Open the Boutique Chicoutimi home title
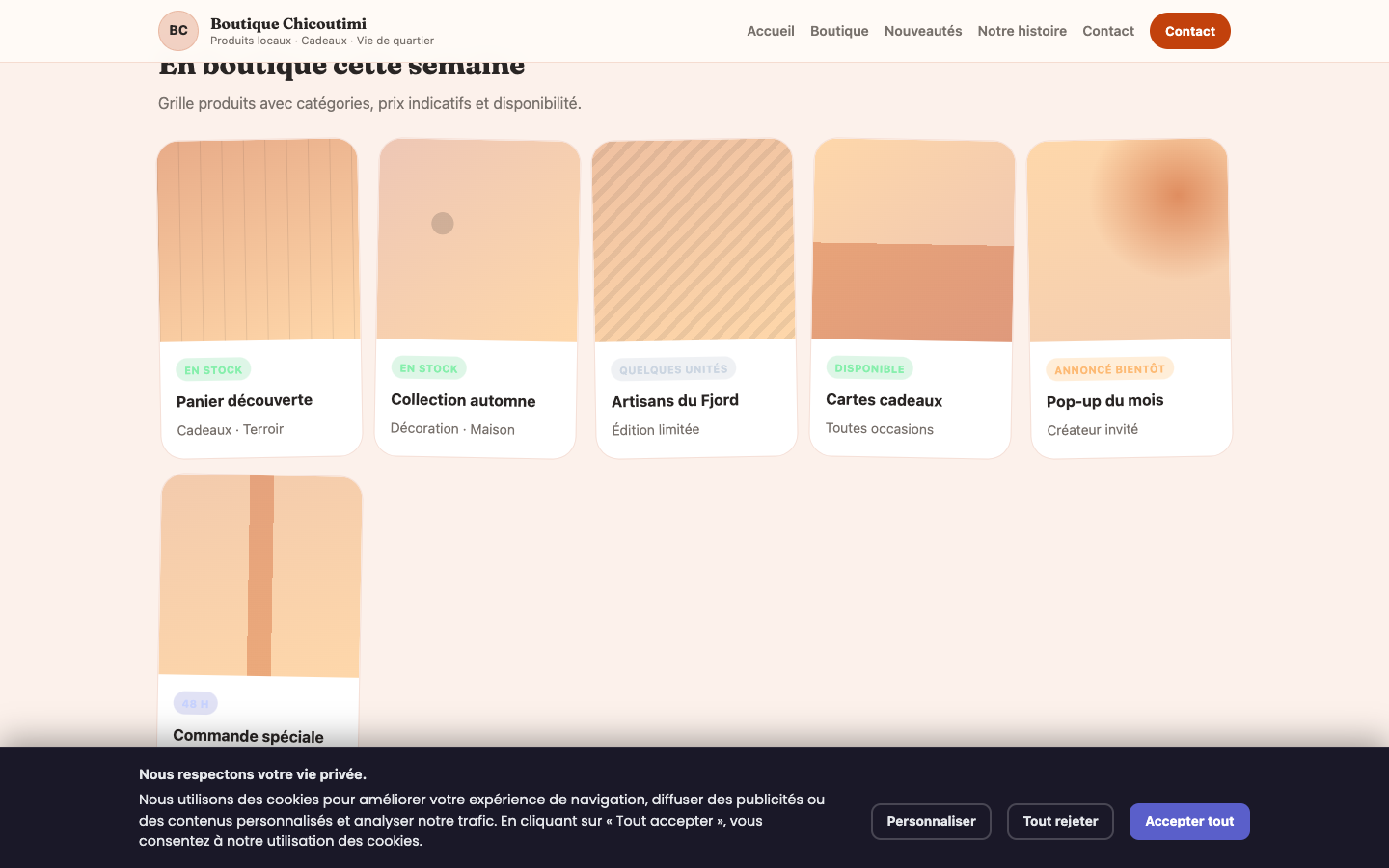This screenshot has height=868, width=1389. click(288, 23)
